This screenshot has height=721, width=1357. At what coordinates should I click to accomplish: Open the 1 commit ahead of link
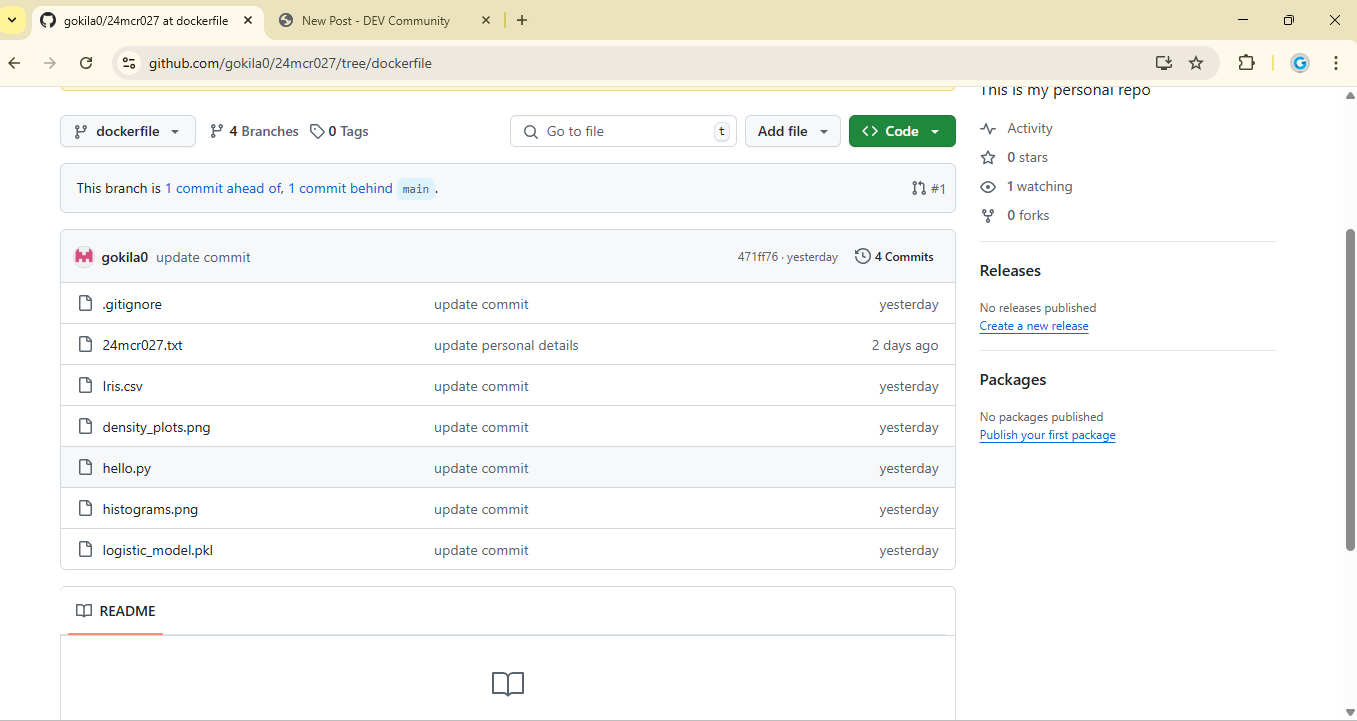[x=224, y=188]
